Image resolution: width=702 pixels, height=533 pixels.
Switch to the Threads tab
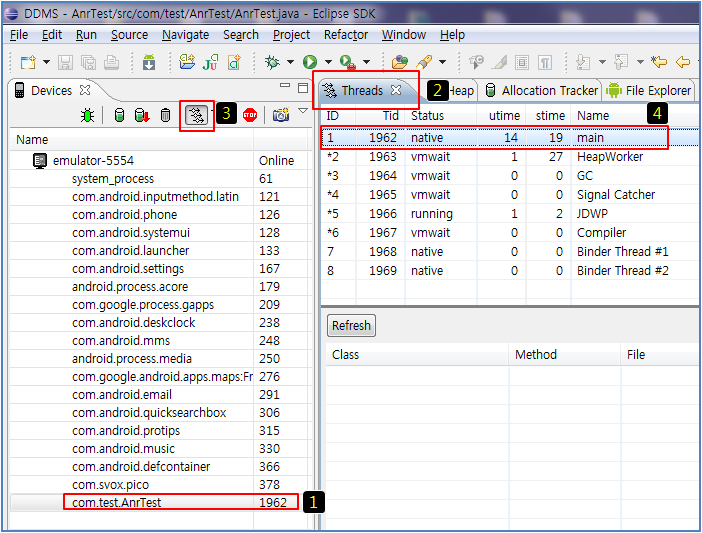(362, 90)
